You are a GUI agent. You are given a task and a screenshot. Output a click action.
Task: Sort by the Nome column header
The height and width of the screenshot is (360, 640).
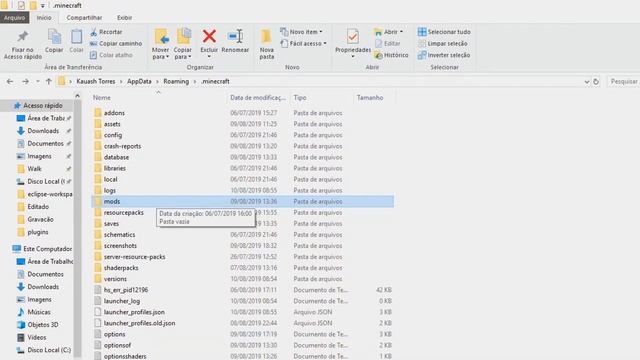158,98
